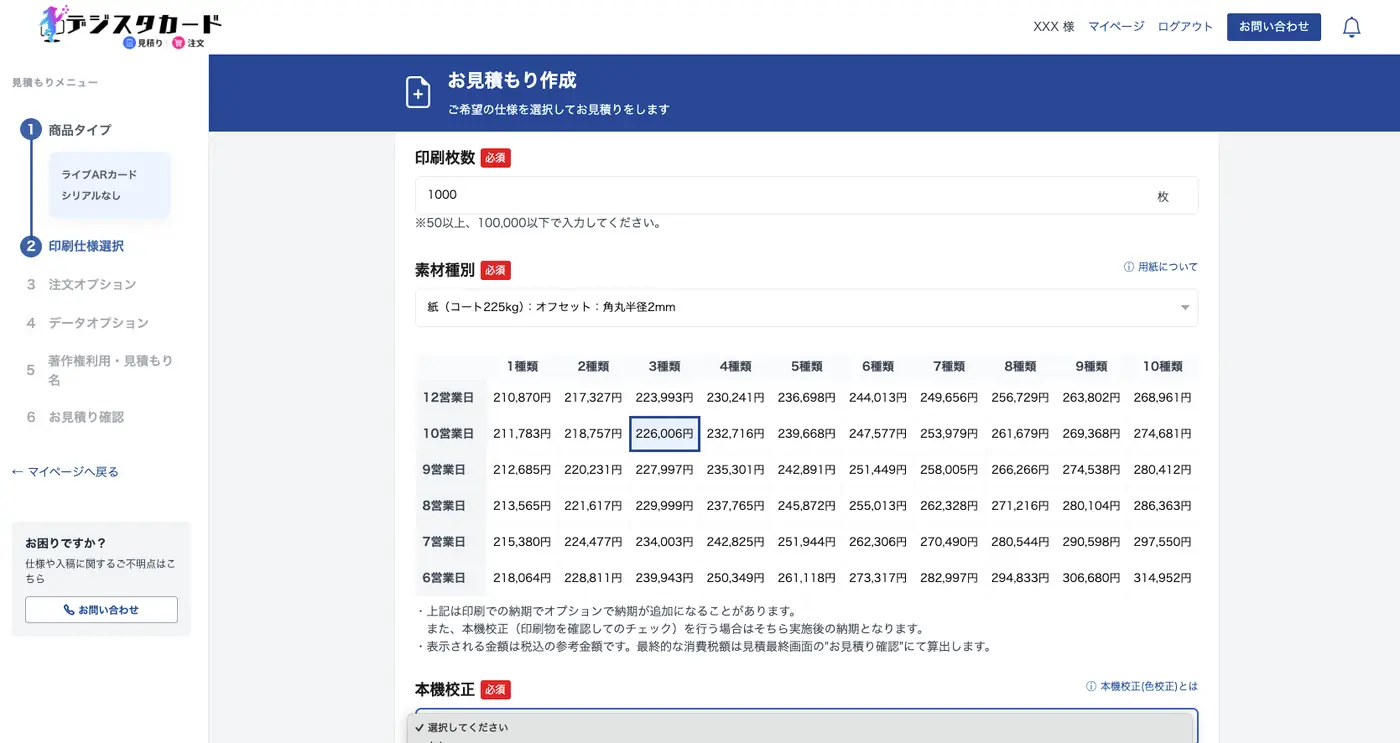The height and width of the screenshot is (743, 1400).
Task: Click ← マイページへ戻る link
Action: click(65, 471)
